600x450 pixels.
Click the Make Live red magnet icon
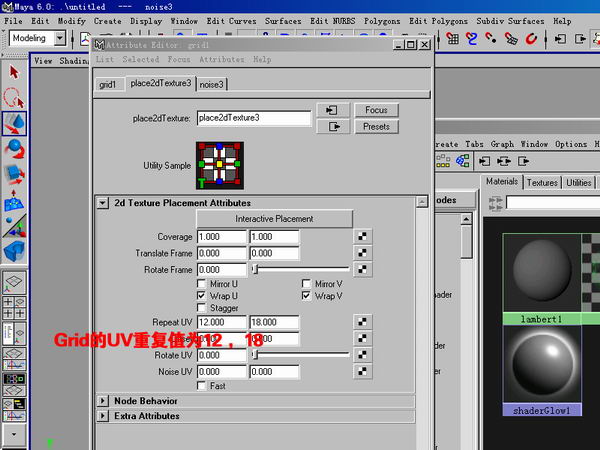click(531, 38)
